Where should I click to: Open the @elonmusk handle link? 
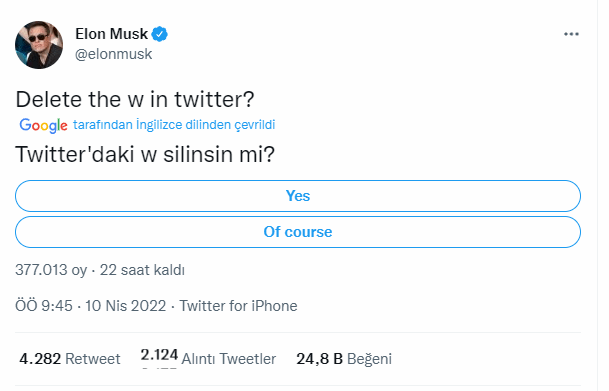click(113, 54)
